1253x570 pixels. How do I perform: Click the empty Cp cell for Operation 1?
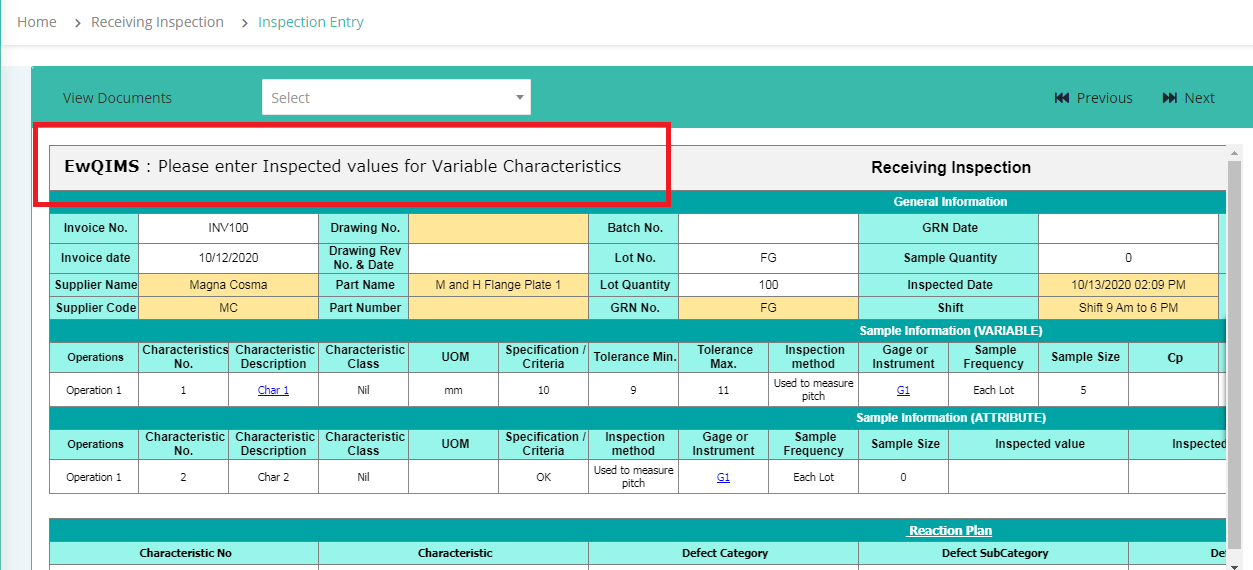[x=1173, y=390]
